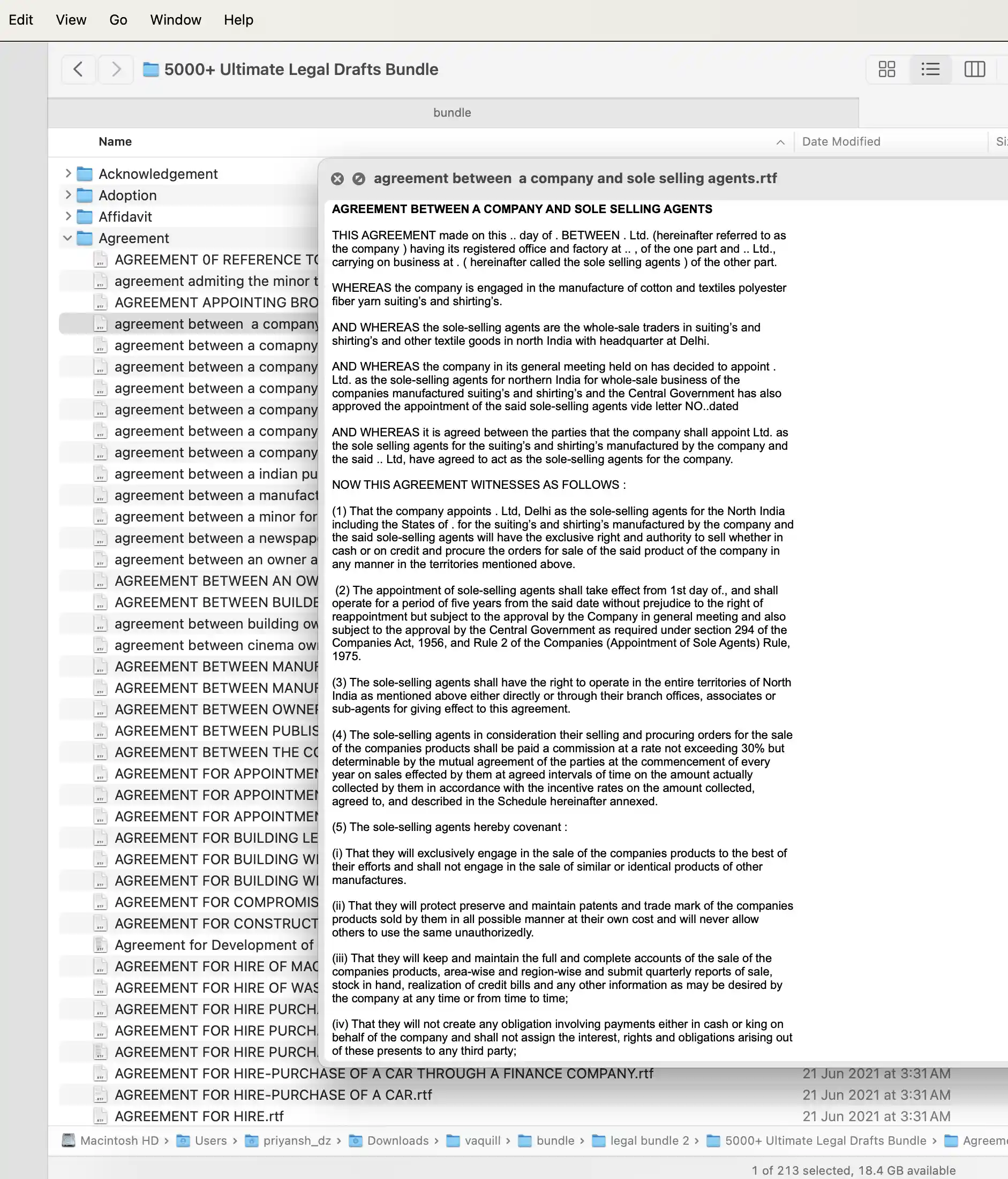Select agreement admiting the minor file
The height and width of the screenshot is (1179, 1008).
216,281
